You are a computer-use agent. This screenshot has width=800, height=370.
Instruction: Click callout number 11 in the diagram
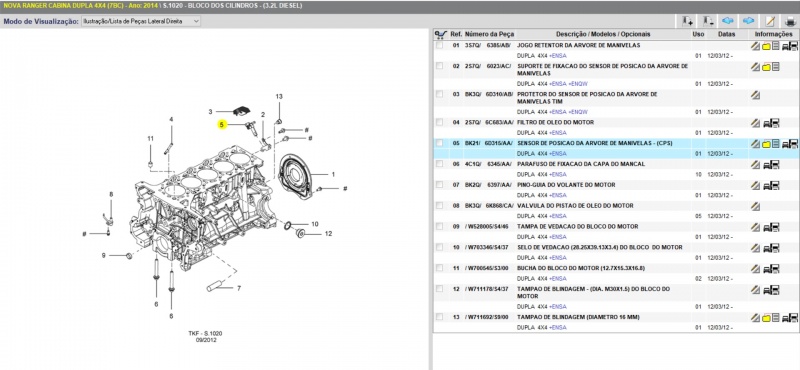tap(151, 139)
